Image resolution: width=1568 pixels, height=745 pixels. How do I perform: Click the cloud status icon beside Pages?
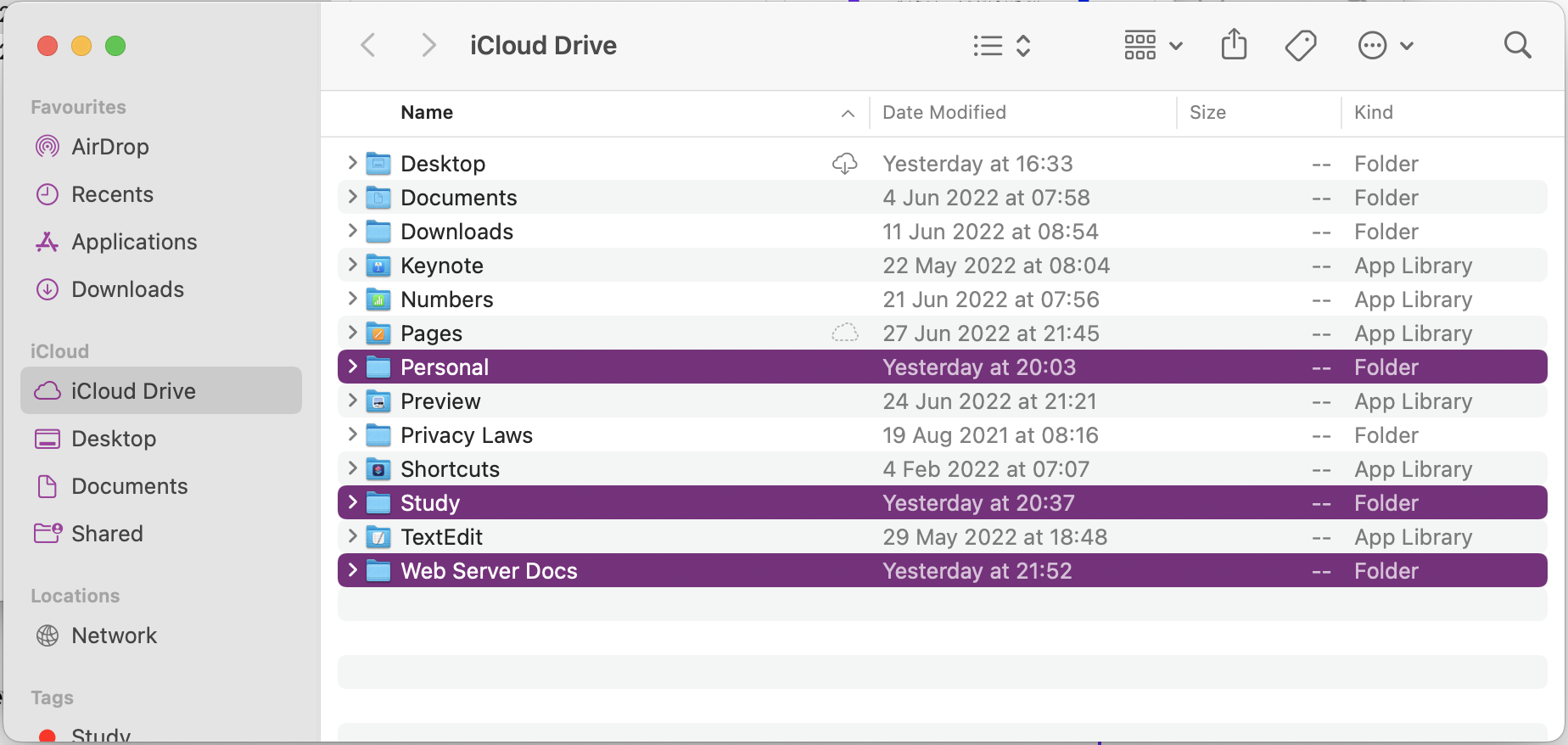(x=845, y=333)
